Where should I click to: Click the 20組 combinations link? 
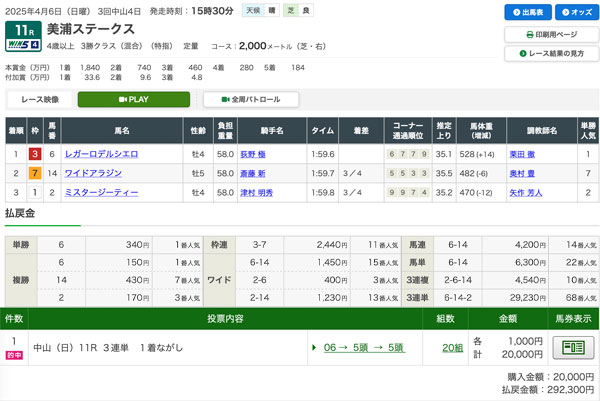pos(452,347)
